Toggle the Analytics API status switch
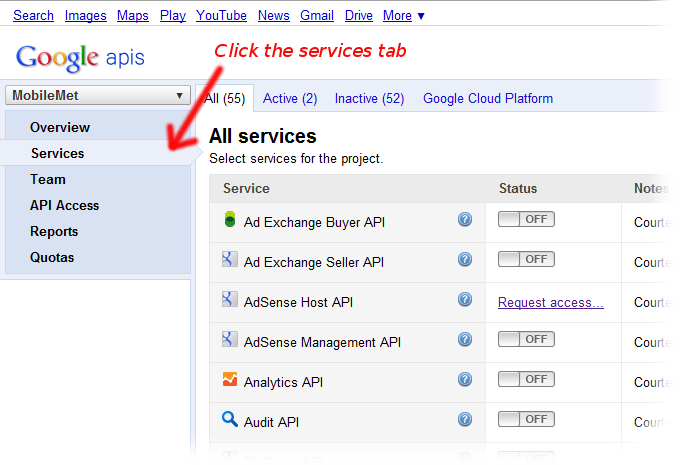Screen dimensions: 692x465 click(x=526, y=380)
